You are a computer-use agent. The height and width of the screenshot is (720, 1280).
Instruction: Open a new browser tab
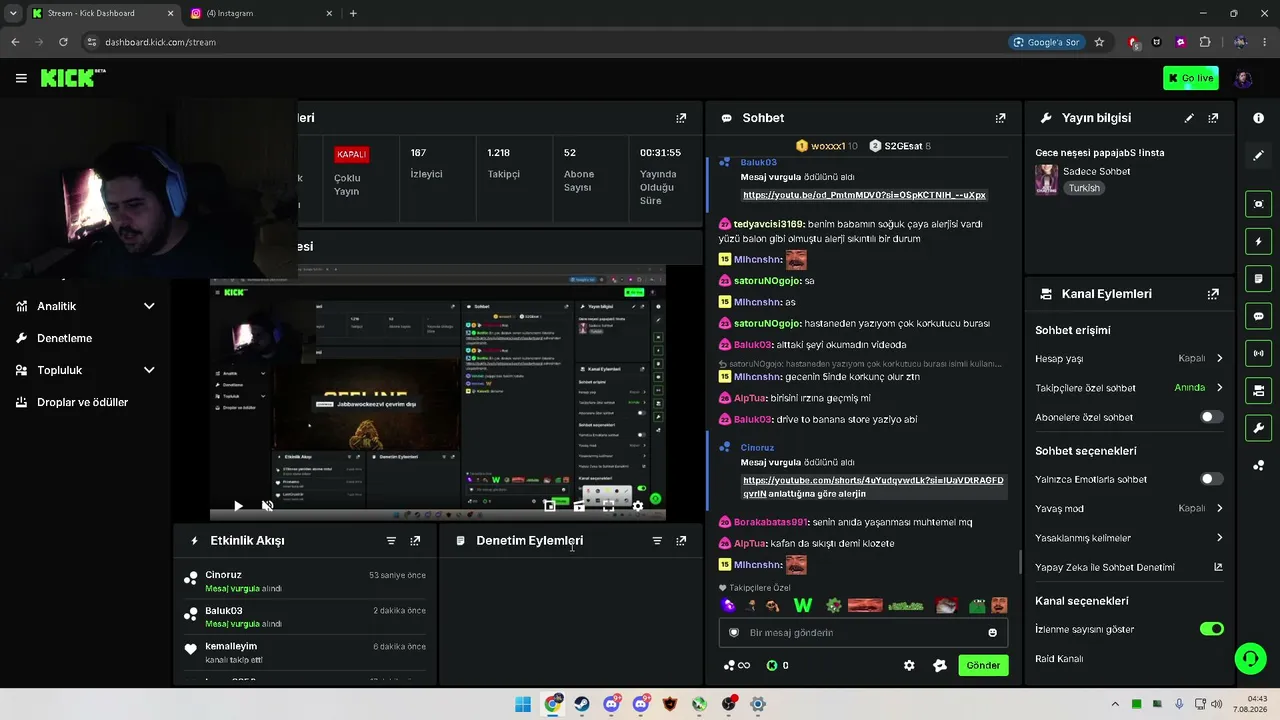point(353,13)
